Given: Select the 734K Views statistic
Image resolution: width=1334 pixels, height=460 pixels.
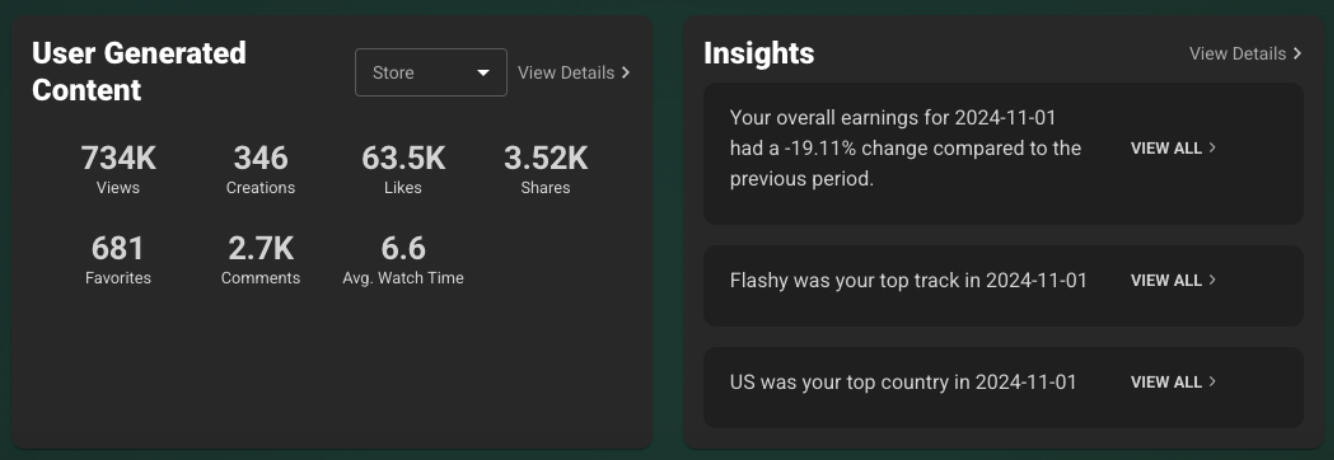Looking at the screenshot, I should tap(118, 168).
